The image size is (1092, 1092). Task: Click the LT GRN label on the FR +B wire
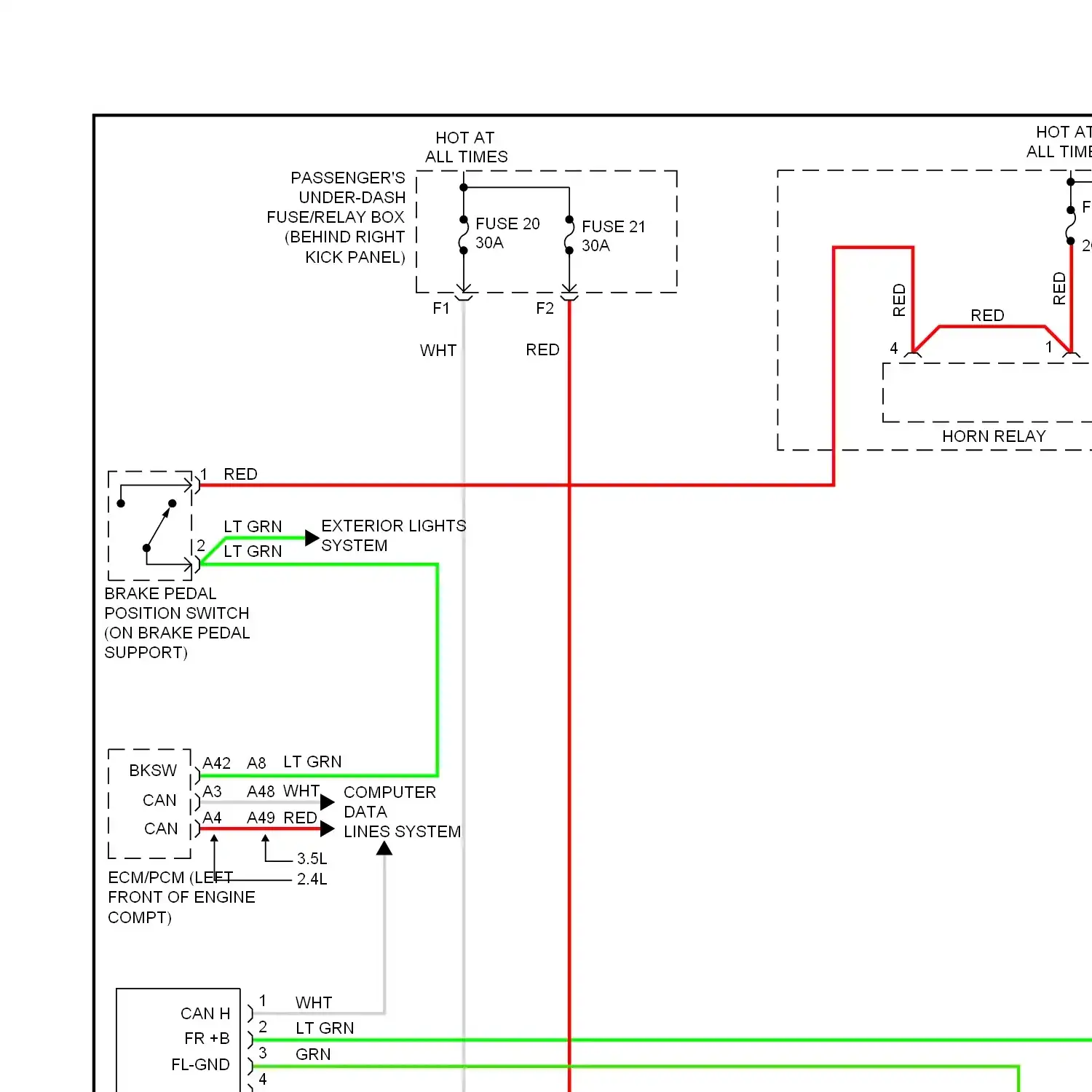325,1028
